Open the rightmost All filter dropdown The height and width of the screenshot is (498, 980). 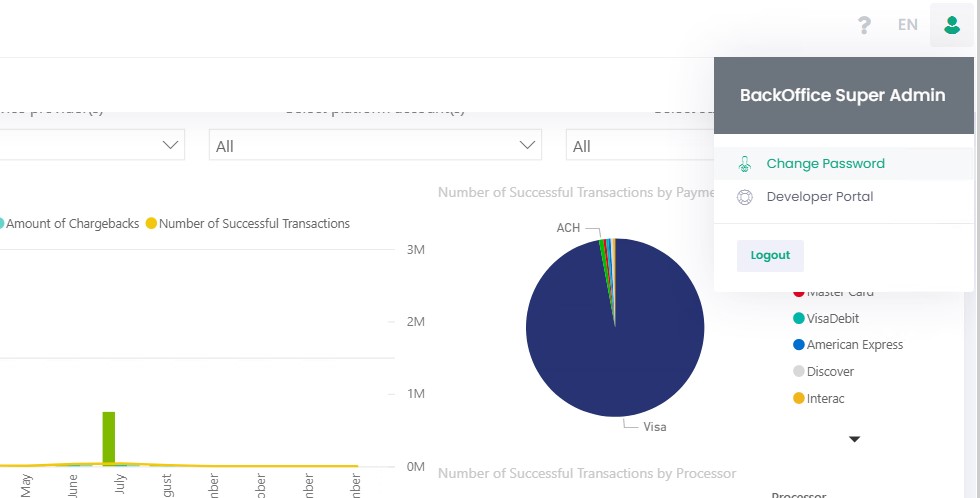640,146
